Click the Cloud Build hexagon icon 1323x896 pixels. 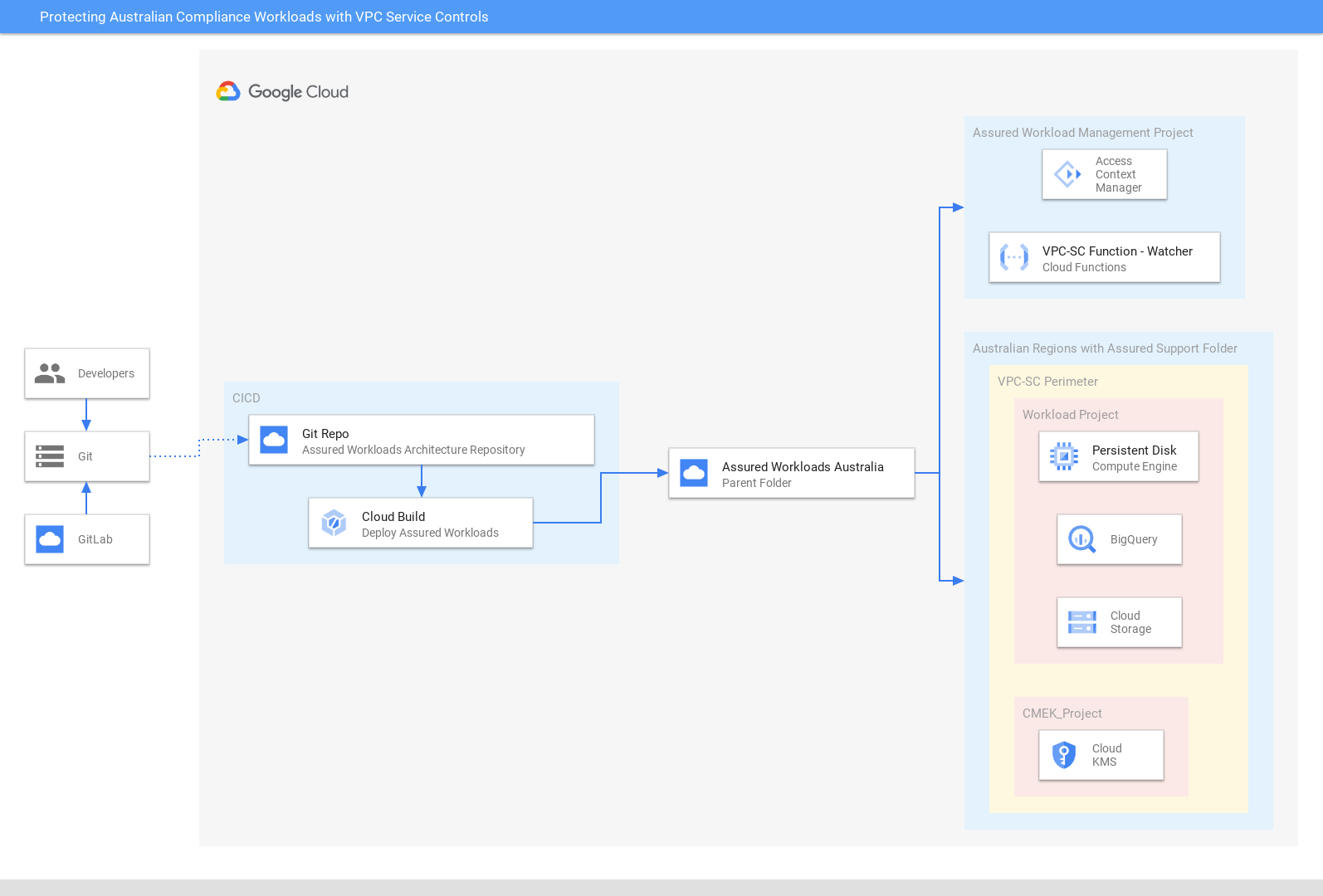(334, 523)
